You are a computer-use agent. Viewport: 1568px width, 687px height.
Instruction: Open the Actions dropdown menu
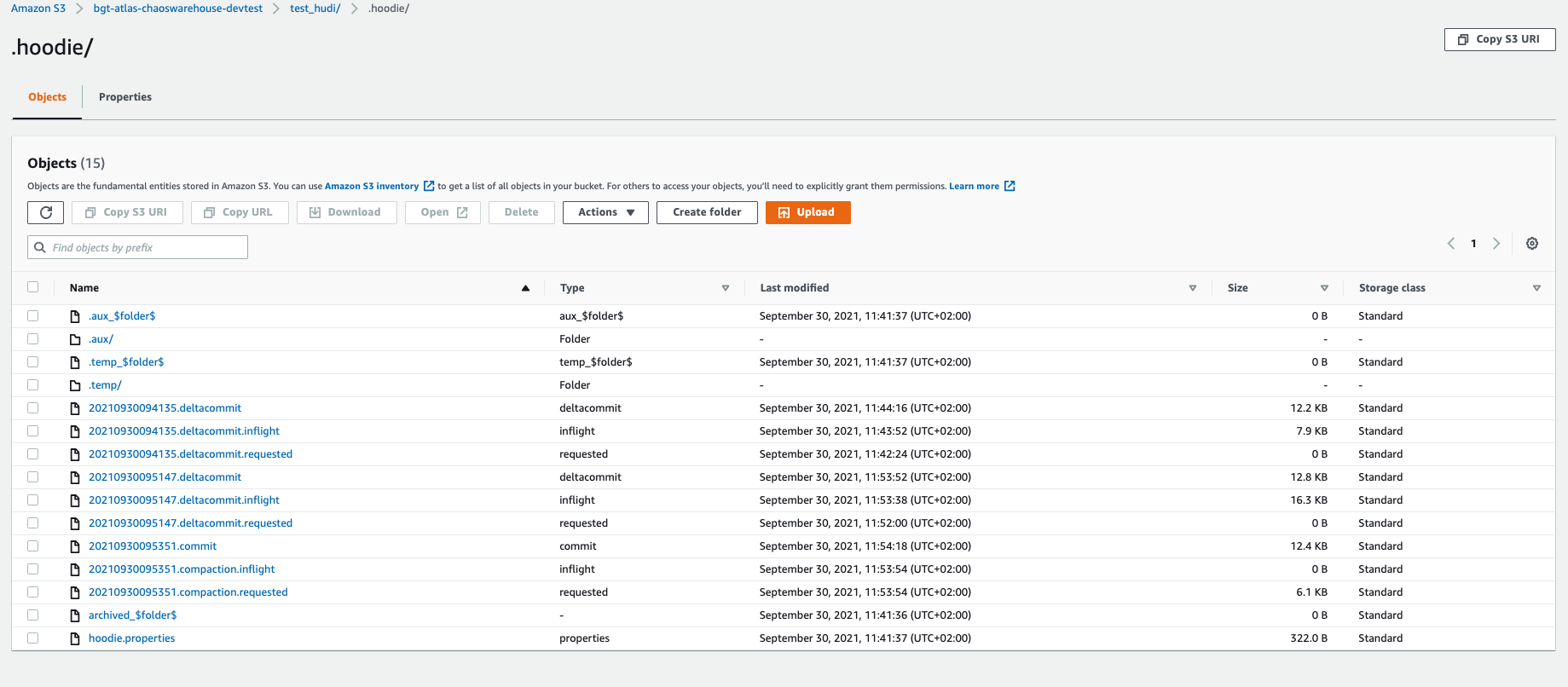tap(605, 212)
